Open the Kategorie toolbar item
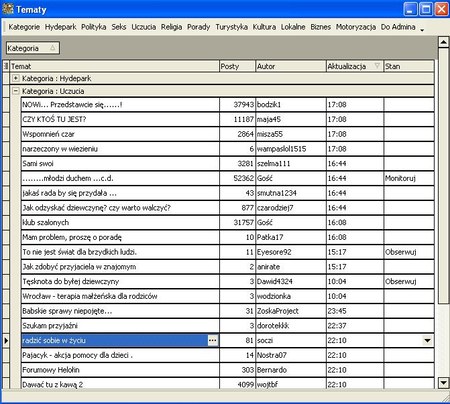The width and height of the screenshot is (450, 404). point(24,27)
